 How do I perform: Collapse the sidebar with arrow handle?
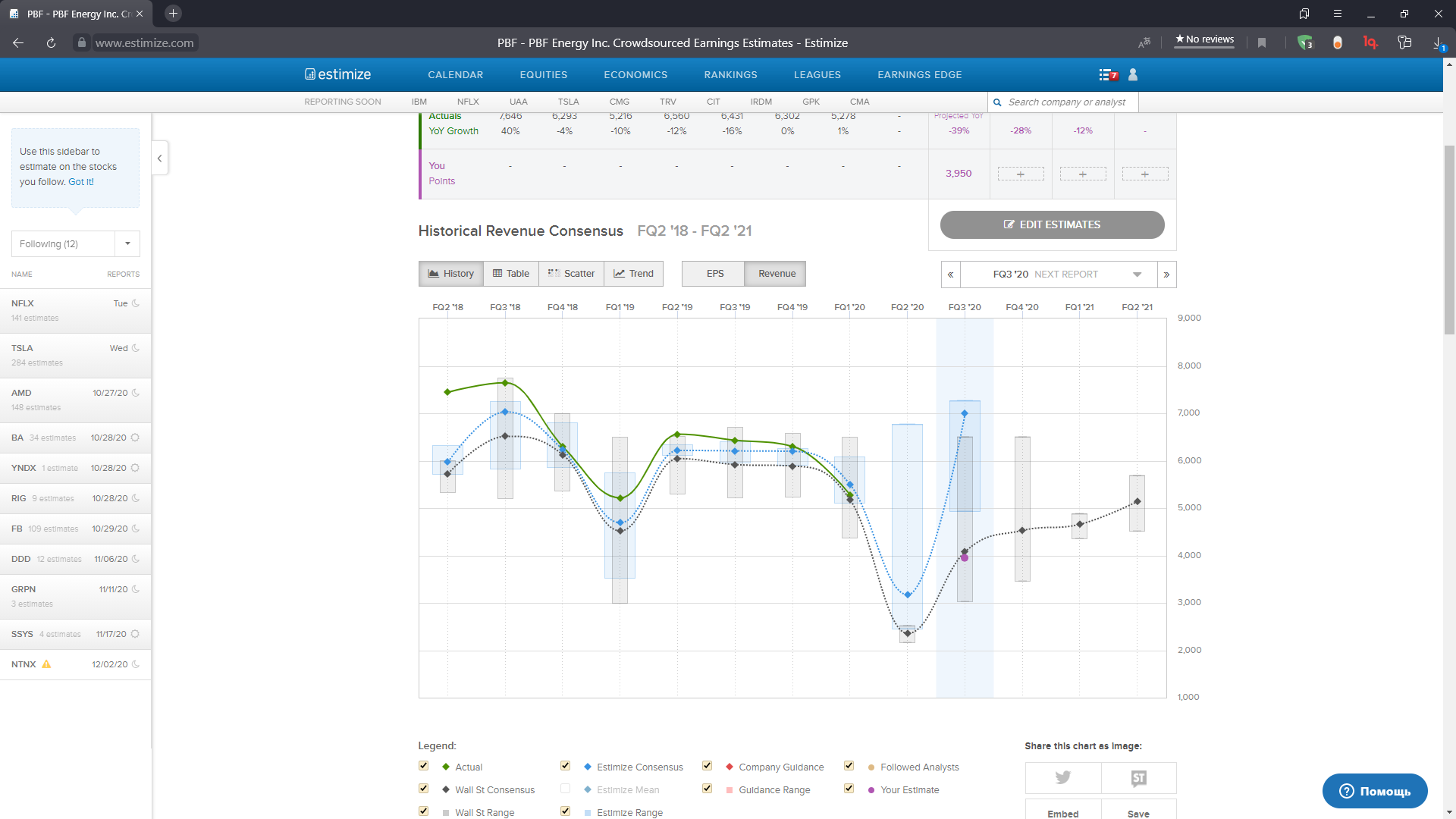(x=159, y=158)
